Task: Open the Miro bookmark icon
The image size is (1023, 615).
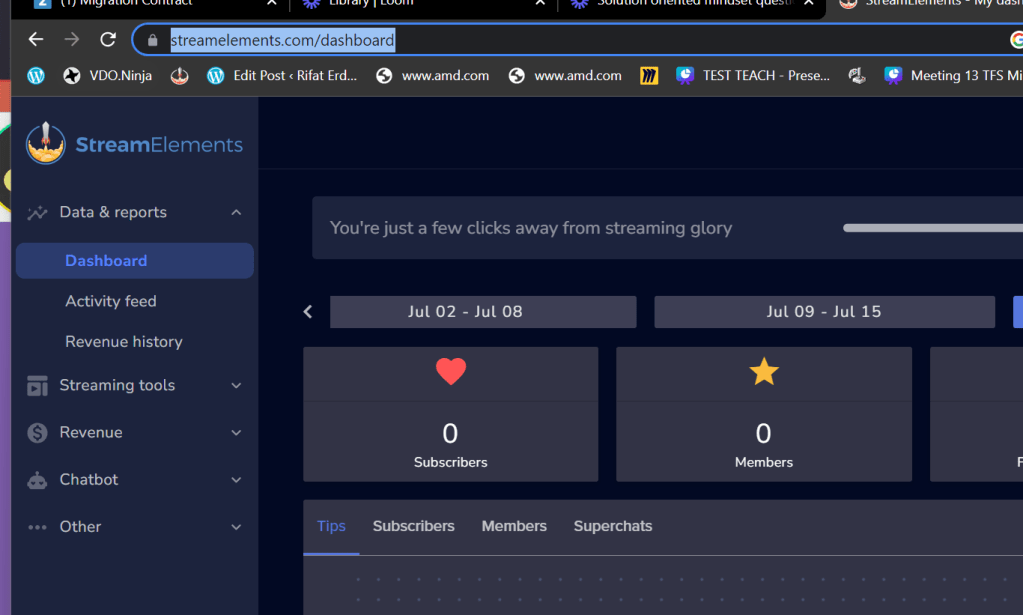Action: tap(649, 76)
